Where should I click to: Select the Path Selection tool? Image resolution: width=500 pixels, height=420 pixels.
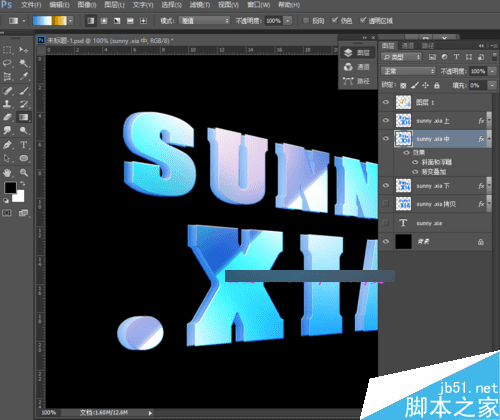tap(7, 158)
